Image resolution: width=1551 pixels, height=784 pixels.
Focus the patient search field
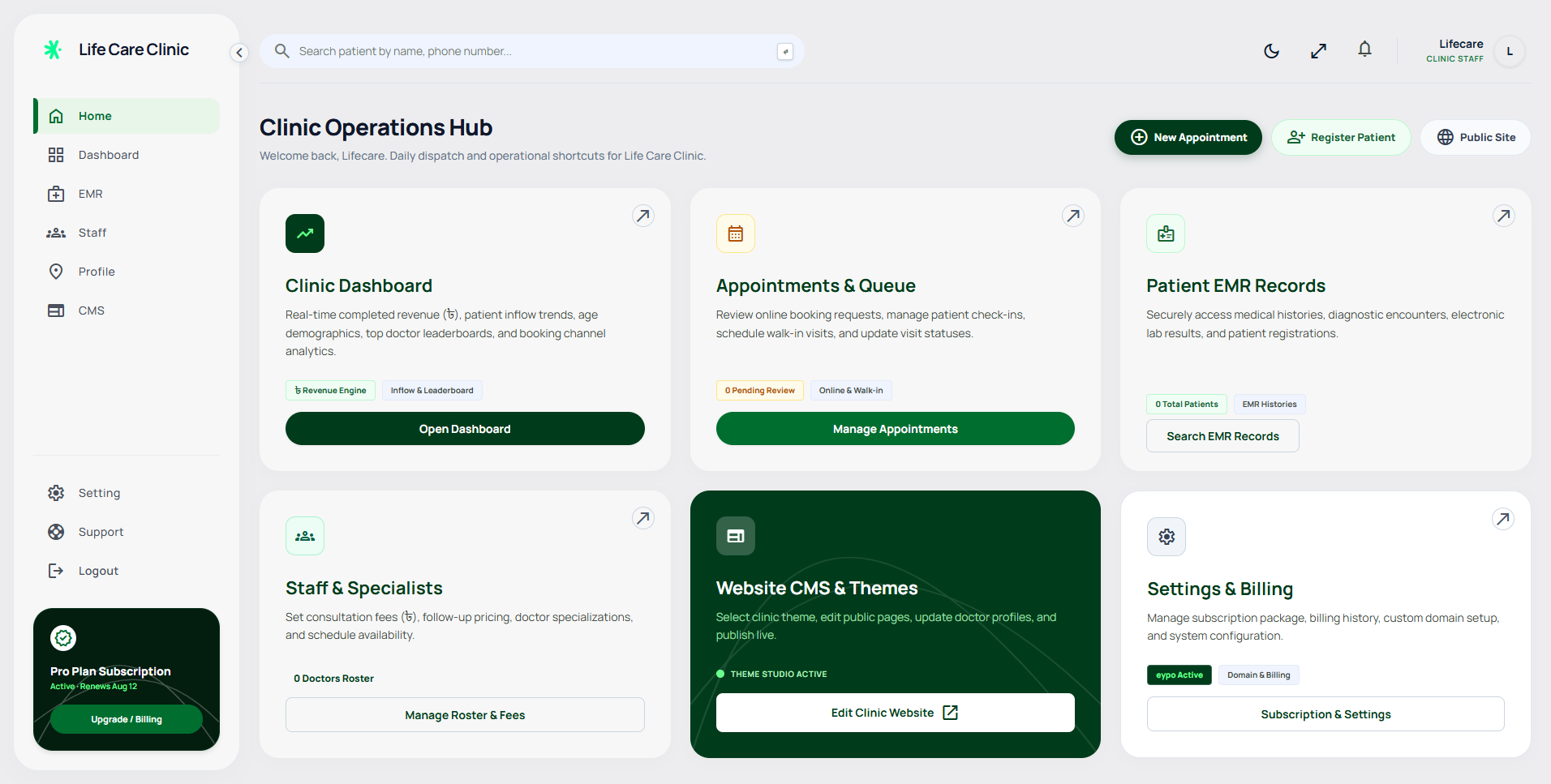[531, 51]
